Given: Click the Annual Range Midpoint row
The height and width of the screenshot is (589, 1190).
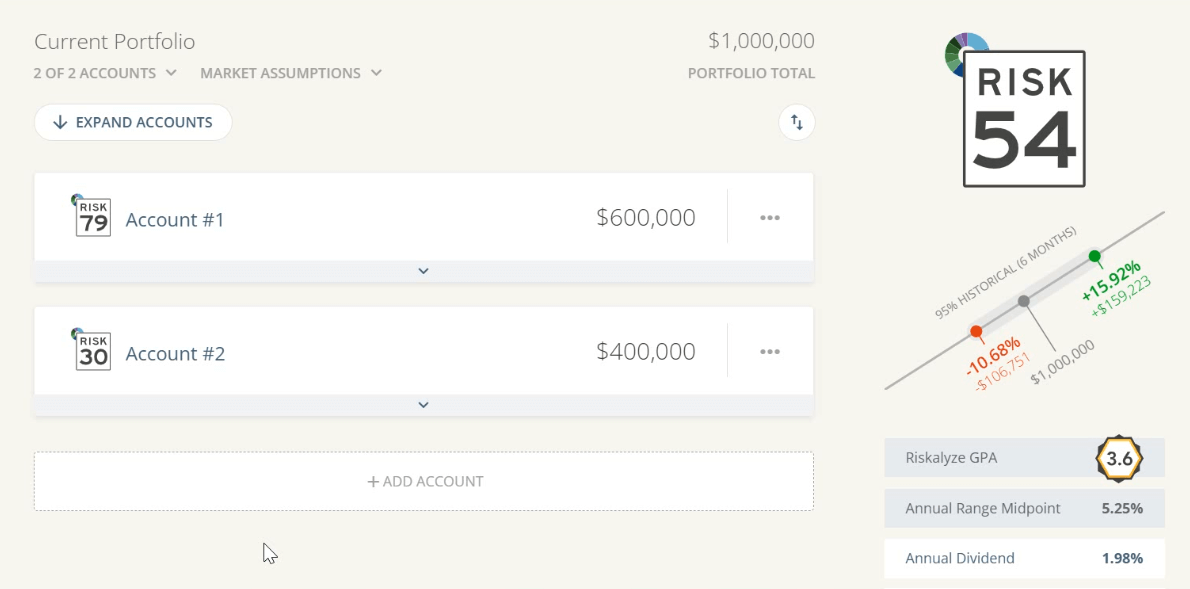Looking at the screenshot, I should coord(1024,508).
